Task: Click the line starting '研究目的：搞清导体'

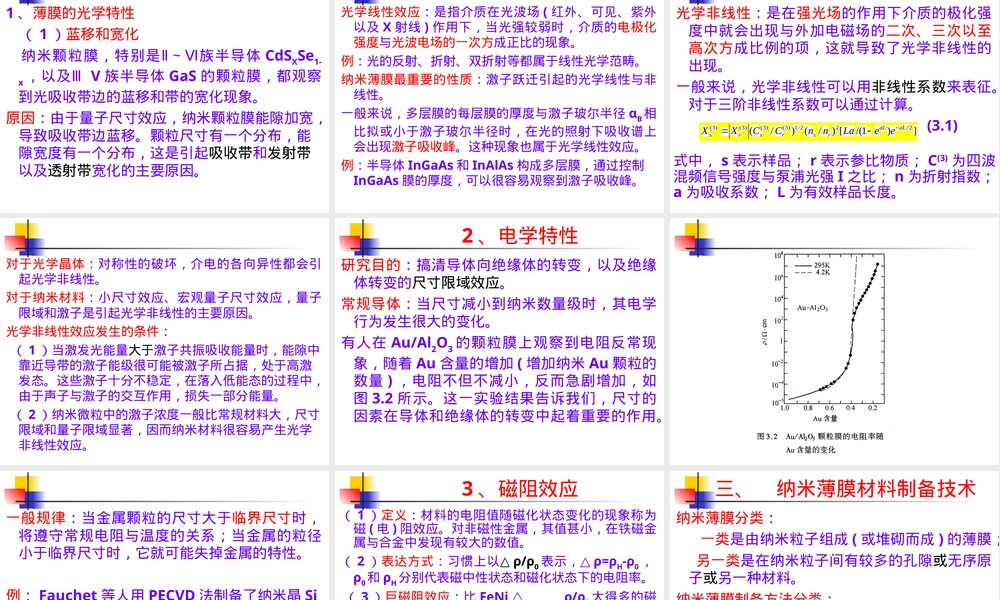Action: [x=499, y=274]
